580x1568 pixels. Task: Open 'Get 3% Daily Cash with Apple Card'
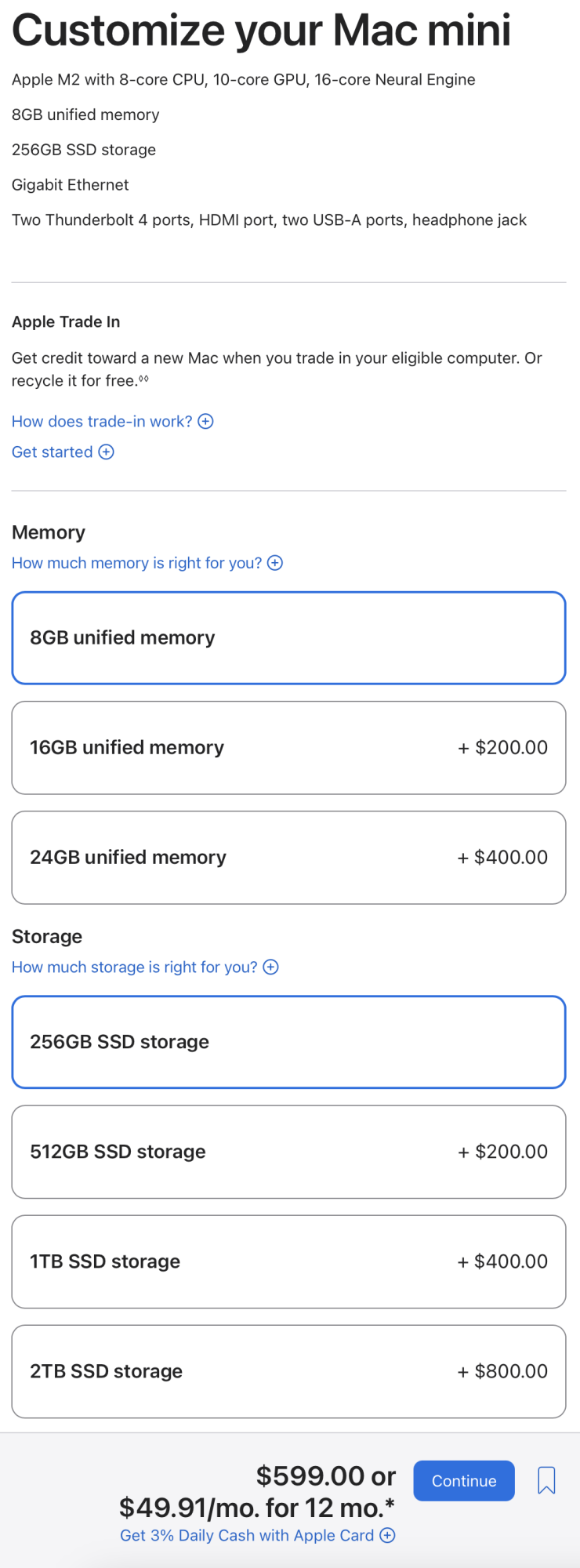point(247,1536)
